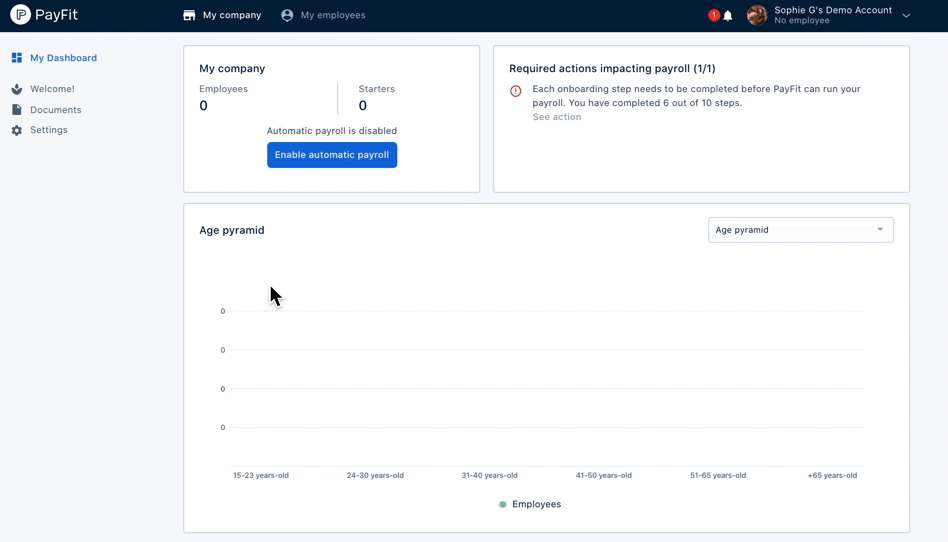Image resolution: width=948 pixels, height=542 pixels.
Task: Click the 15-23 years-old axis label
Action: [261, 475]
